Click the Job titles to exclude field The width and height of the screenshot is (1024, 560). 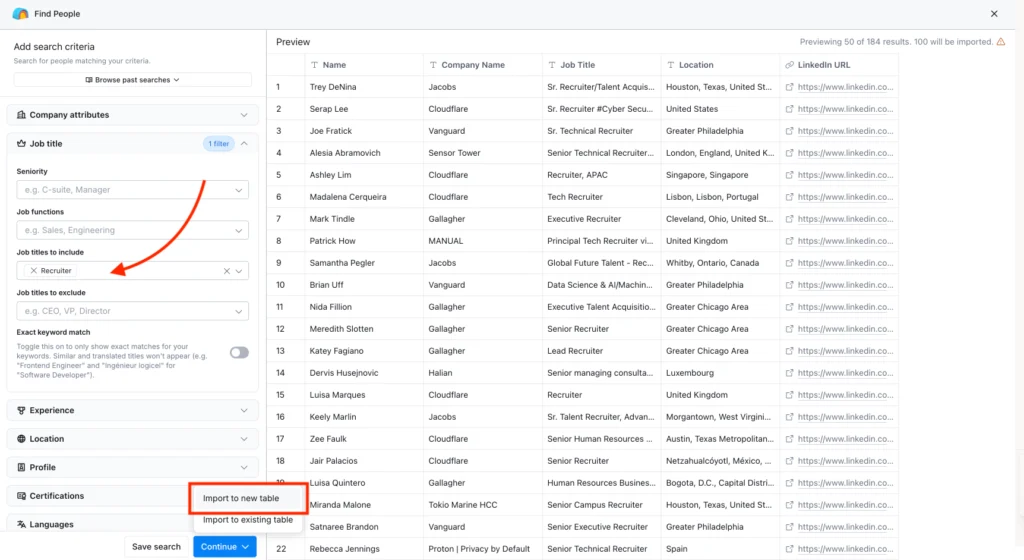tap(125, 311)
